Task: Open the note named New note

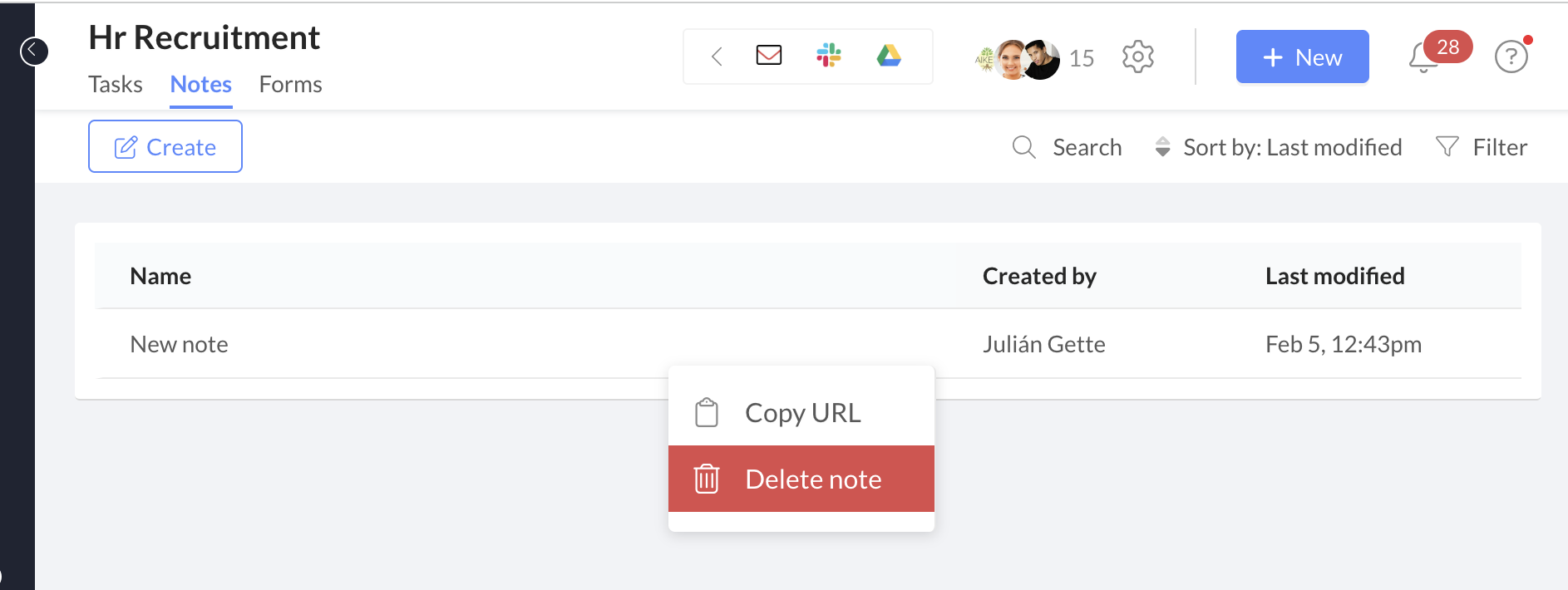Action: point(179,343)
